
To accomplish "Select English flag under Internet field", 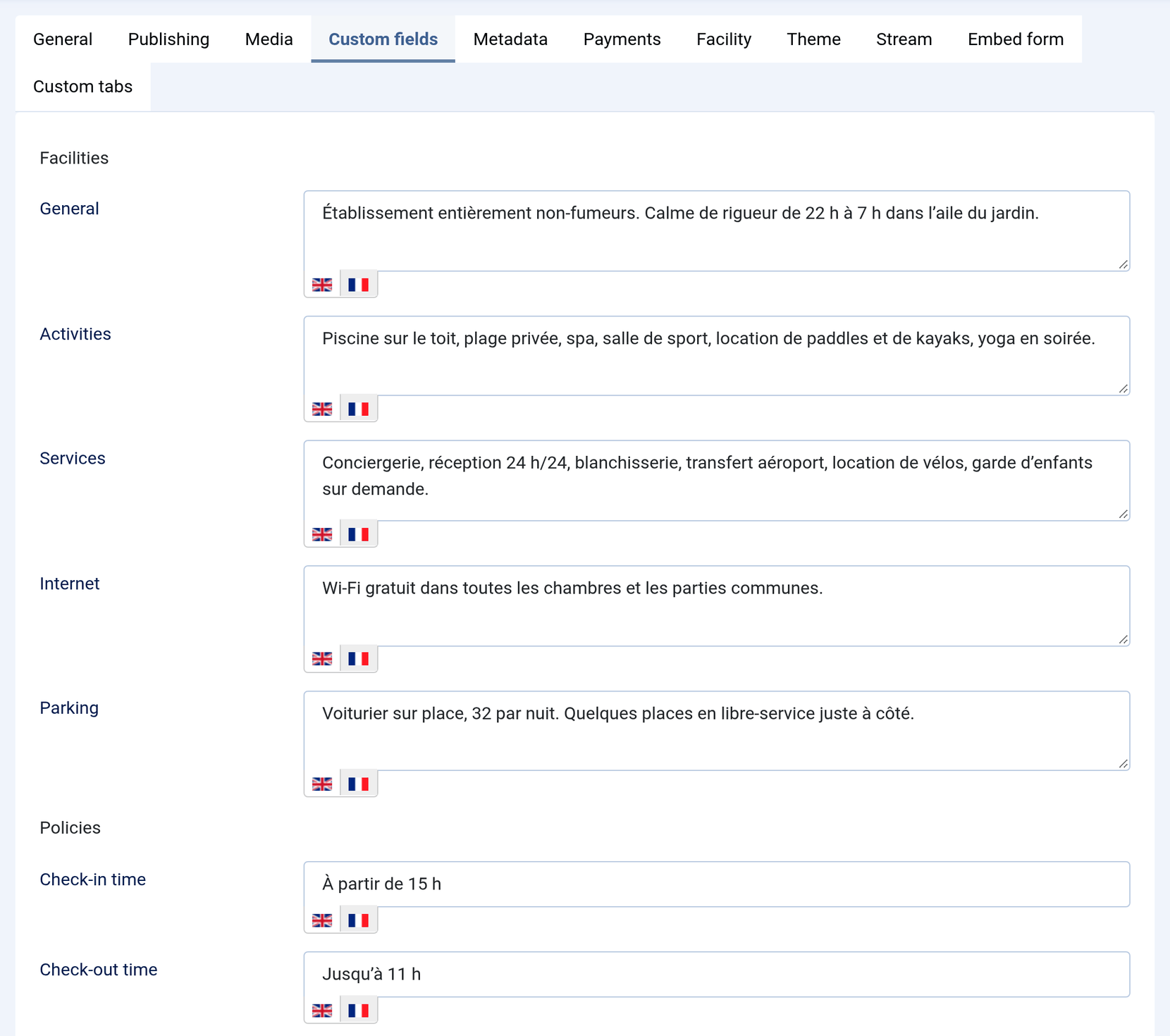I will coord(322,659).
